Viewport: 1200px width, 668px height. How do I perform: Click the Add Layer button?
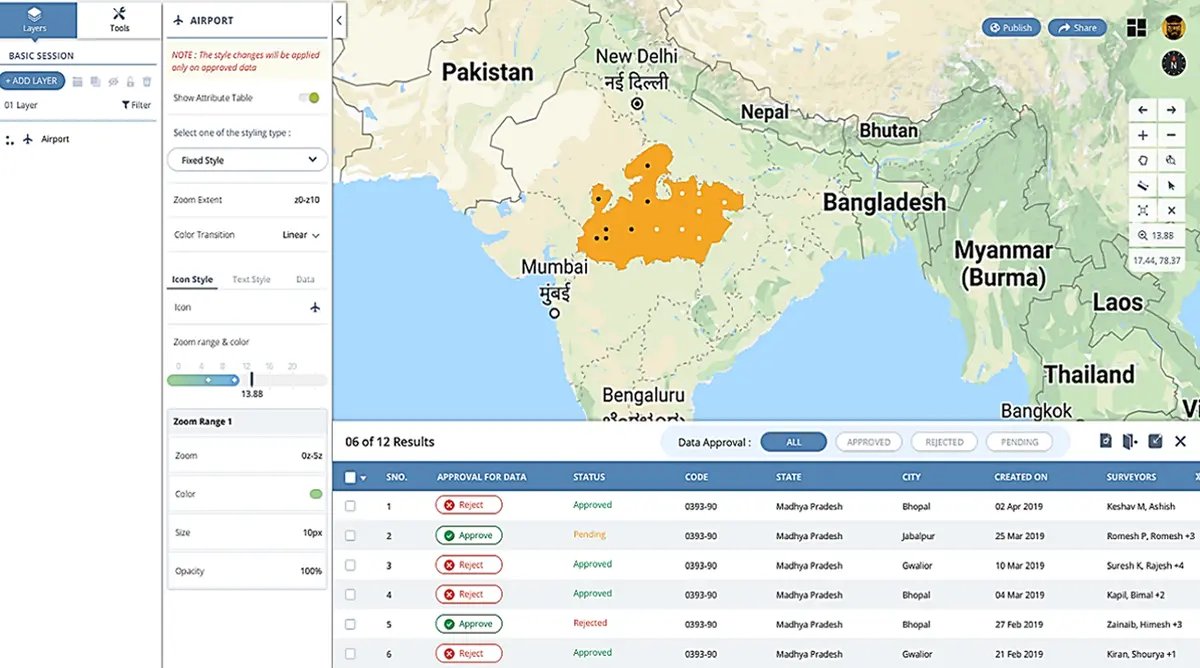point(33,81)
